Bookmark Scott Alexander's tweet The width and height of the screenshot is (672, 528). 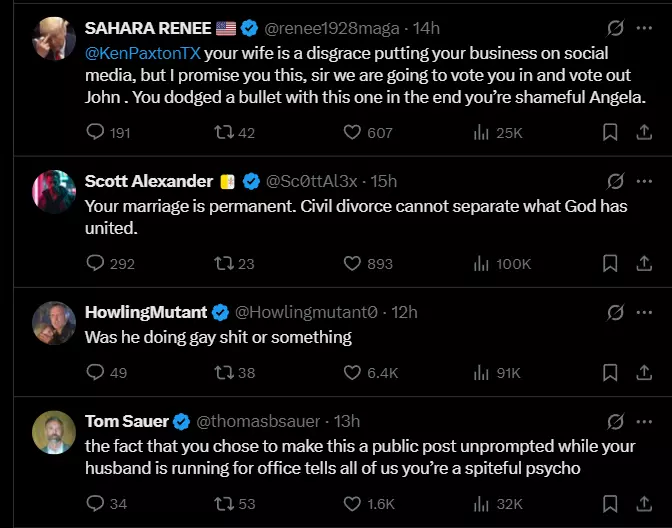pos(610,263)
